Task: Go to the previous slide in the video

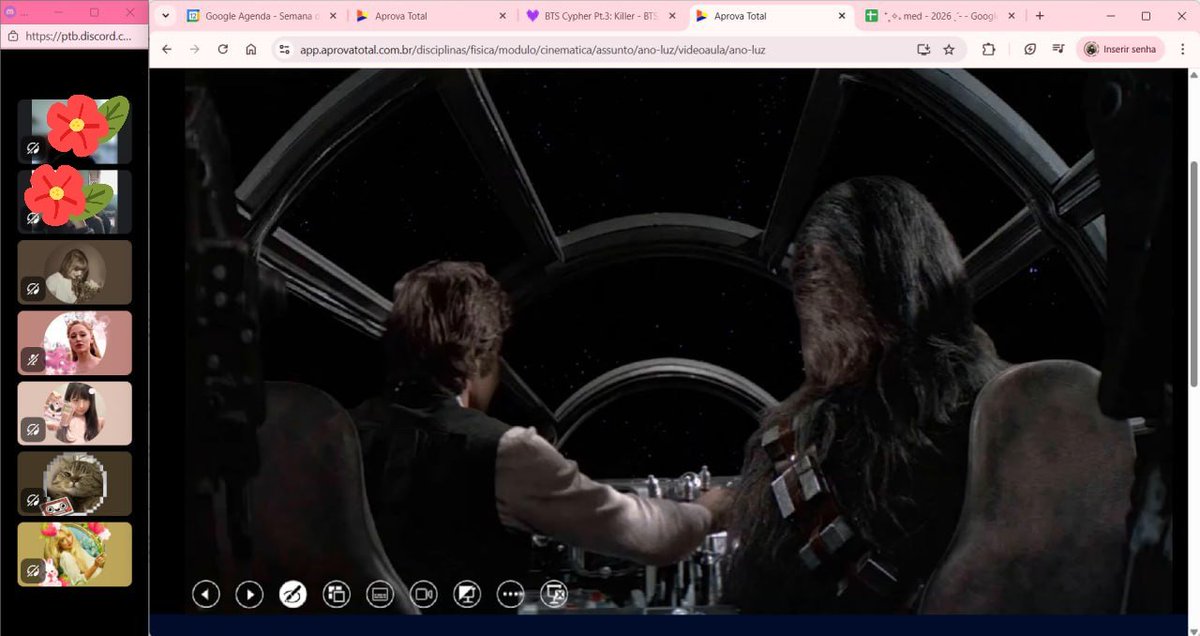Action: (x=206, y=594)
